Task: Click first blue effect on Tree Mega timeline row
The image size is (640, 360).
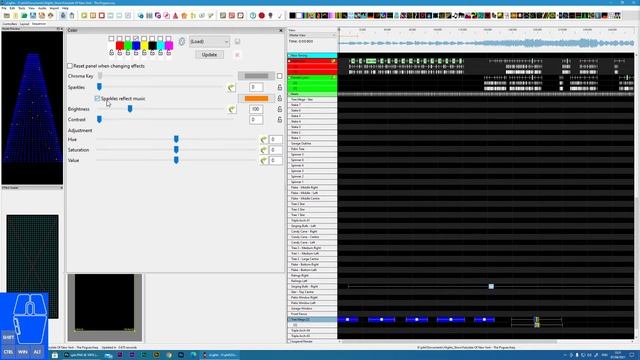Action: [348, 320]
